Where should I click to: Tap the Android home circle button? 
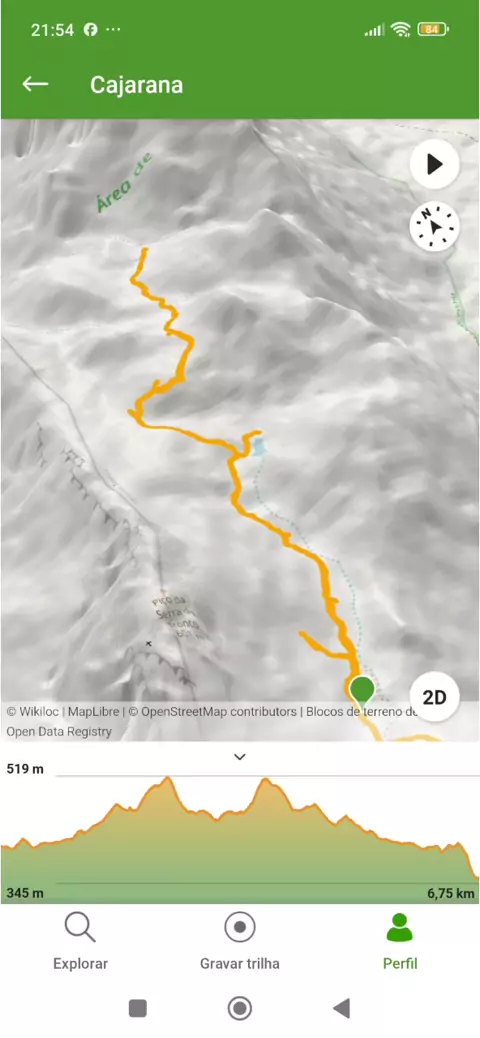pos(240,1008)
